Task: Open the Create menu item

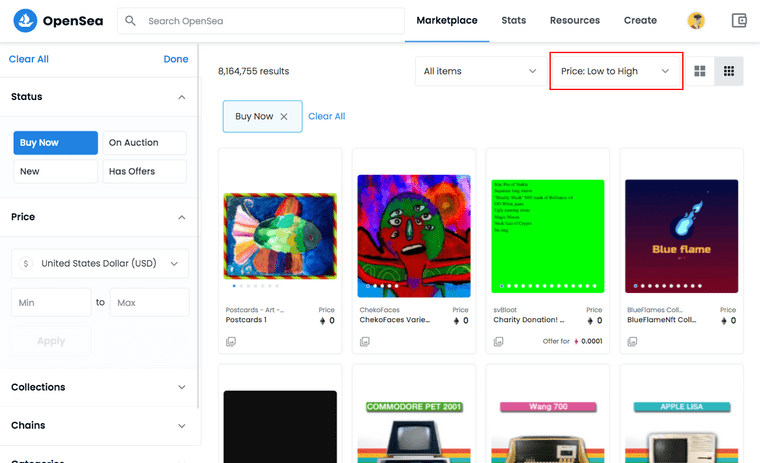Action: [640, 20]
